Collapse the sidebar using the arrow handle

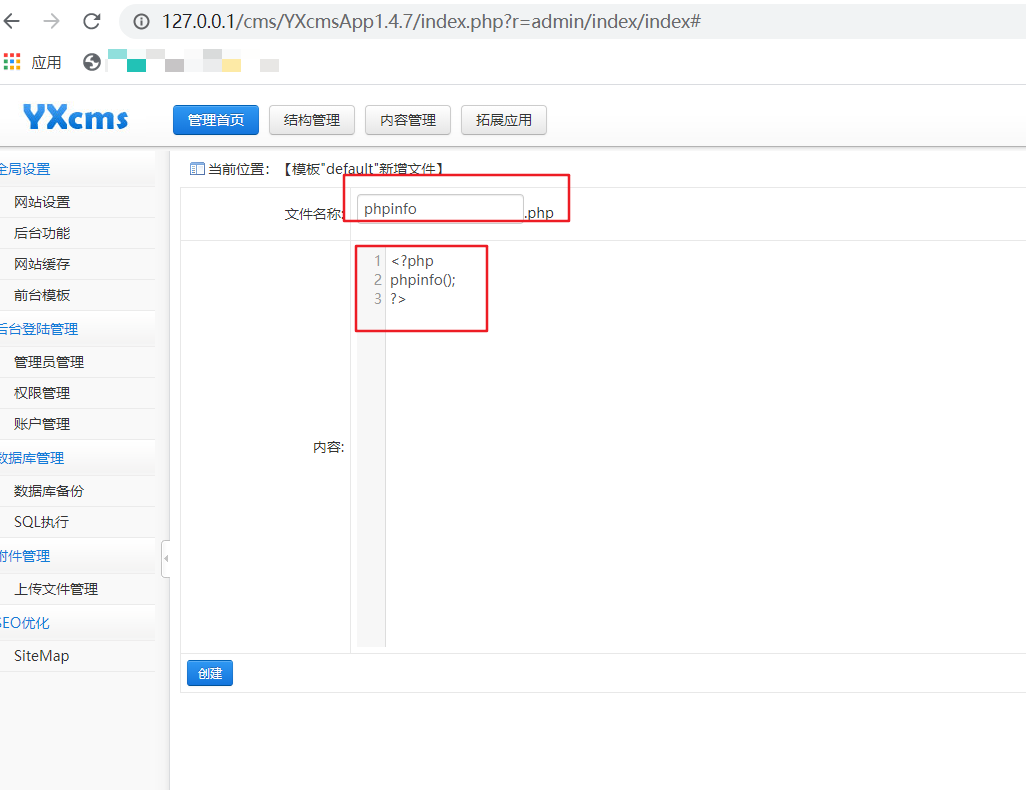[x=165, y=558]
